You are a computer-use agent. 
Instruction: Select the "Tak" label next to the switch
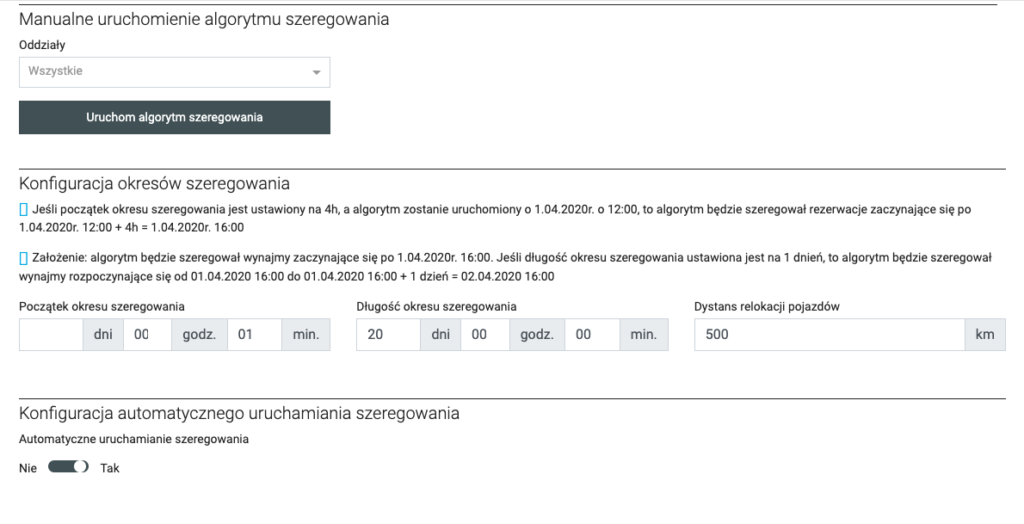coord(110,467)
